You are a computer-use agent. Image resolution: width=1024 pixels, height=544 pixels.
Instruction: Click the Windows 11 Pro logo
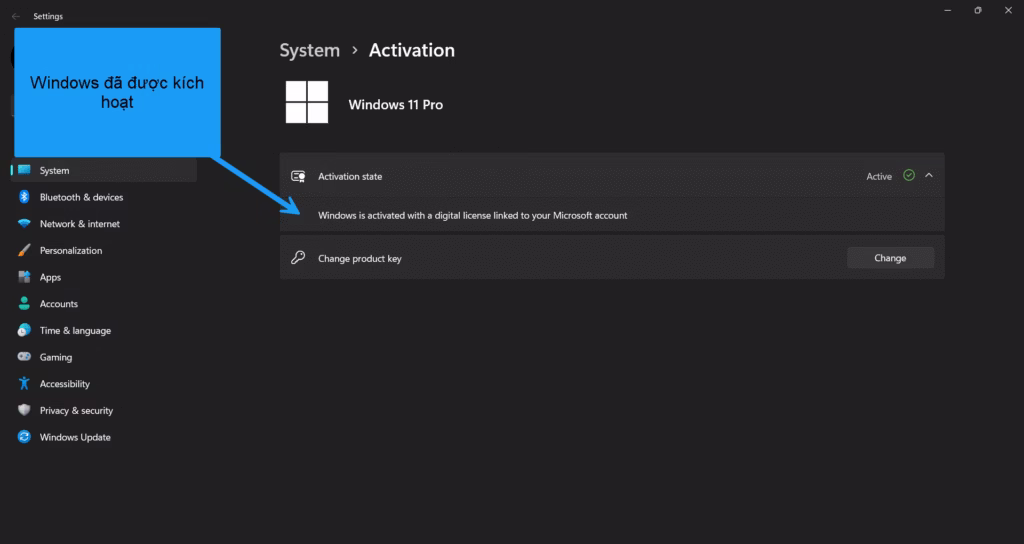click(307, 103)
